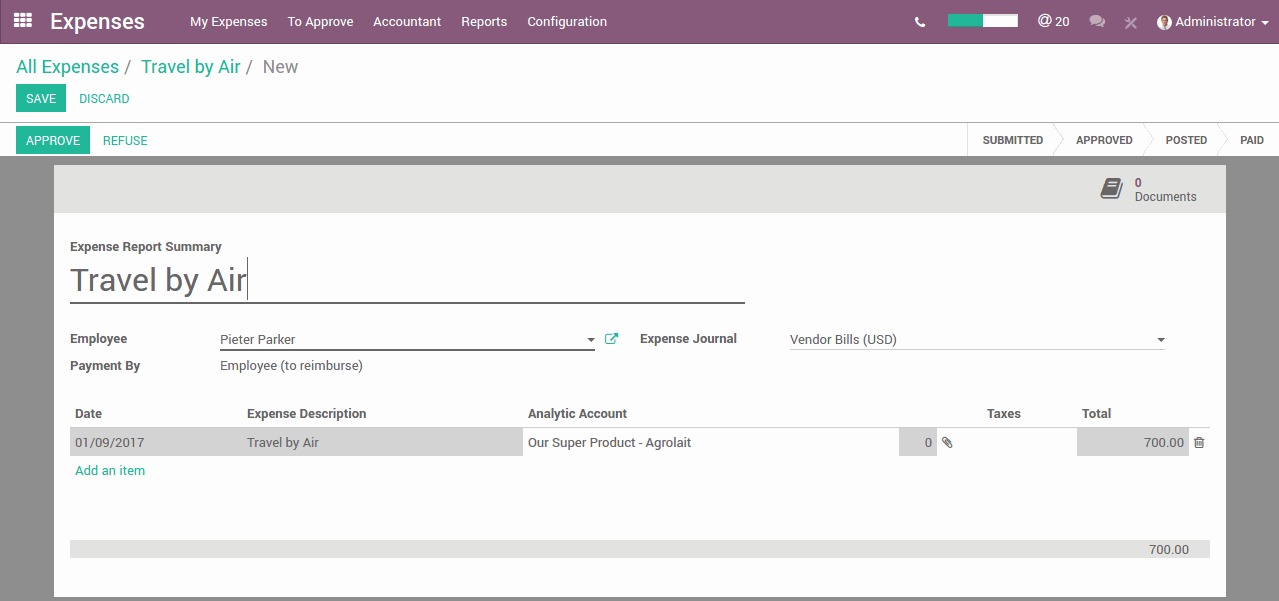Delete the Travel by Air expense line

(x=1199, y=442)
